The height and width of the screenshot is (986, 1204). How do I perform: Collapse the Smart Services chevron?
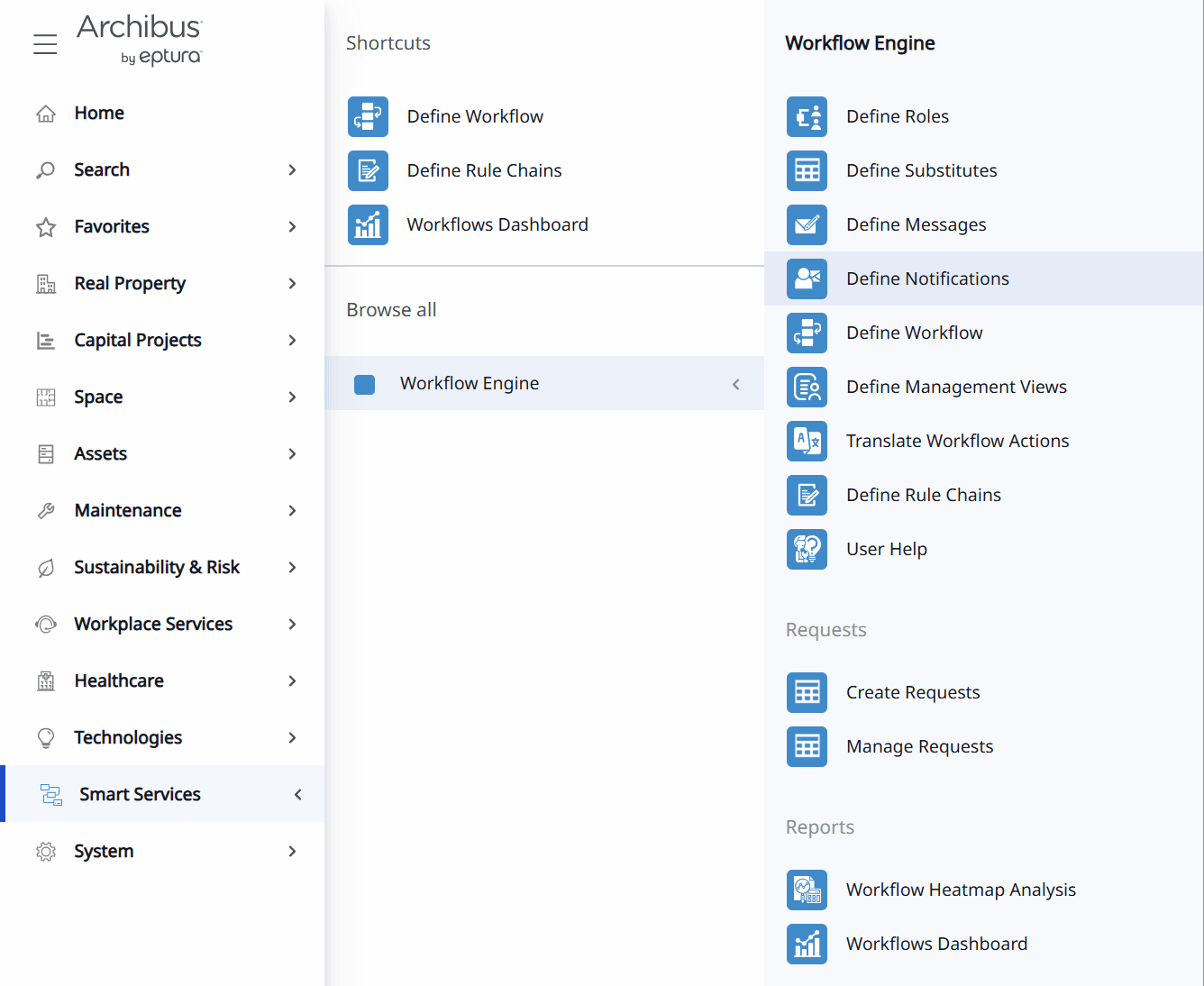(297, 795)
